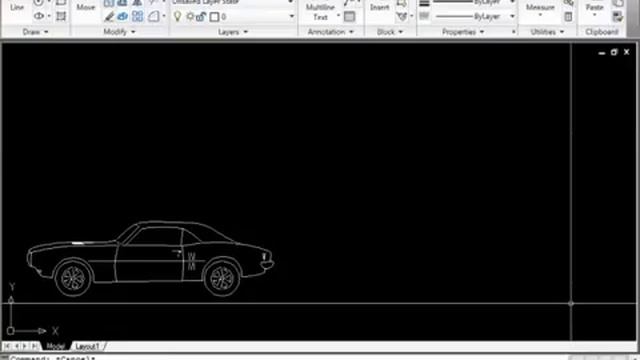This screenshot has height=360, width=640.
Task: Switch to the Layout1 tab
Action: [x=87, y=346]
